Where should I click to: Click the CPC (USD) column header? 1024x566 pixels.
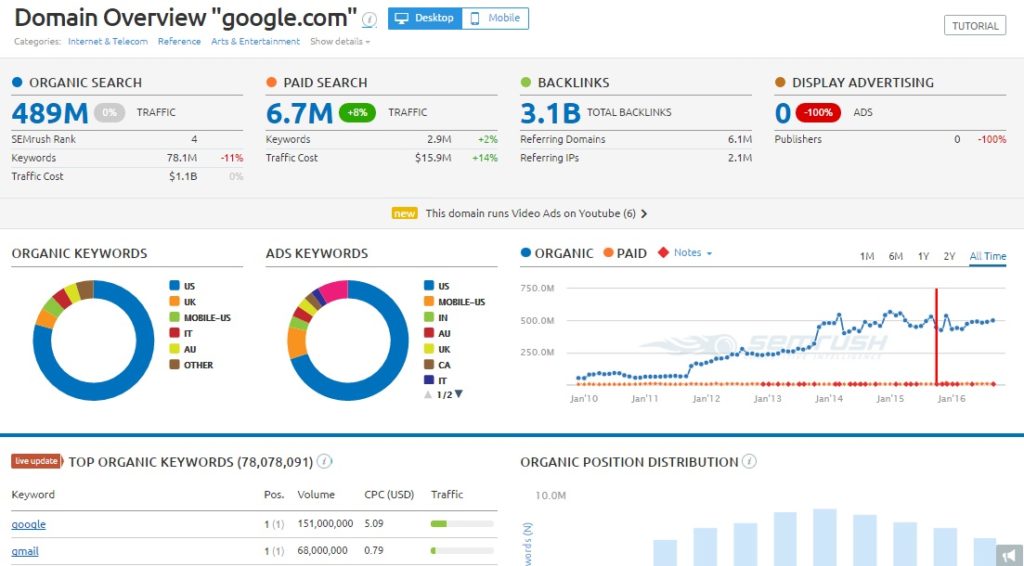click(389, 494)
